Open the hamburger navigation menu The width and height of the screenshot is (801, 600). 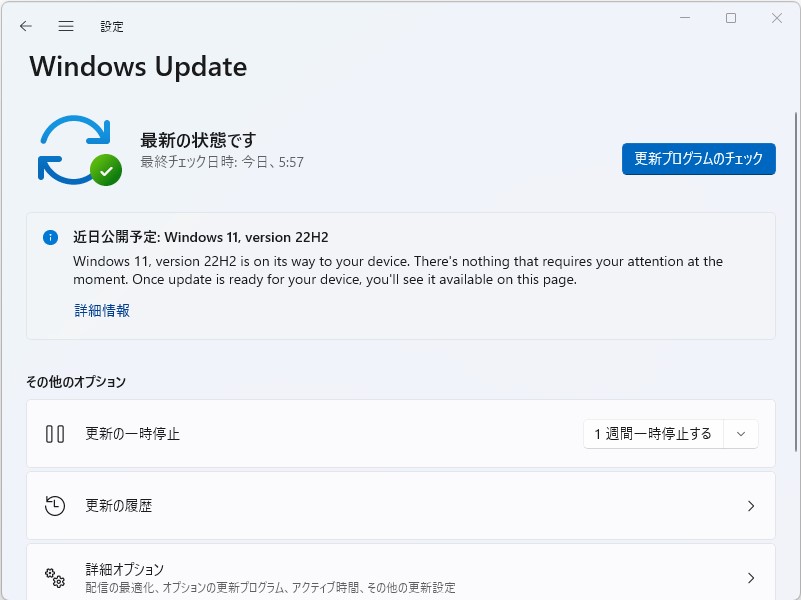(66, 26)
